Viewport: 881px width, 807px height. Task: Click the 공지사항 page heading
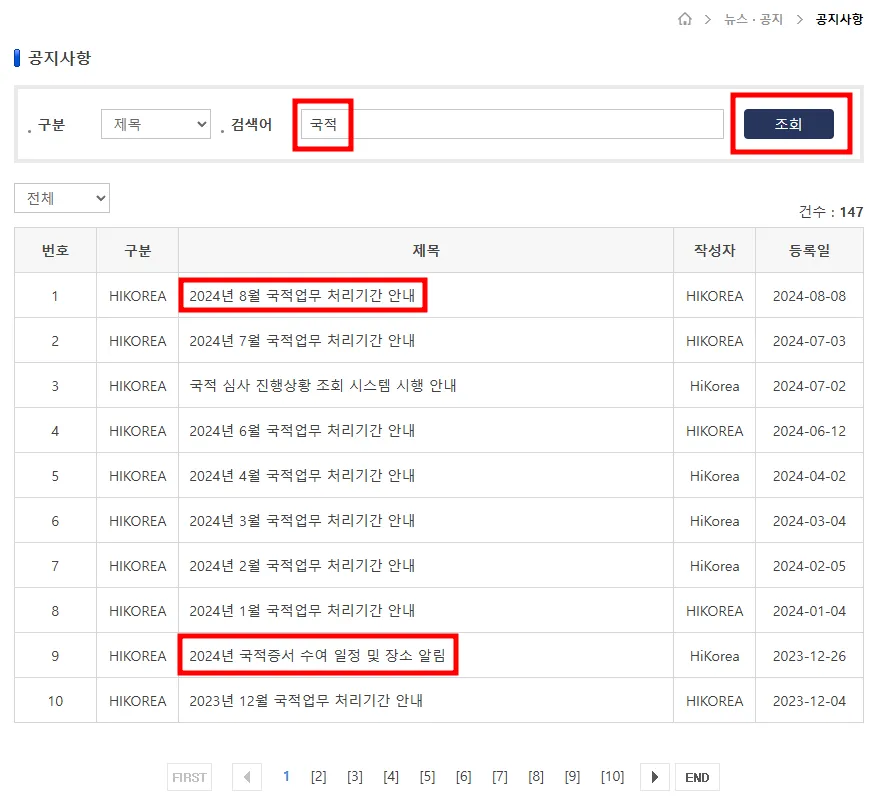pos(59,58)
